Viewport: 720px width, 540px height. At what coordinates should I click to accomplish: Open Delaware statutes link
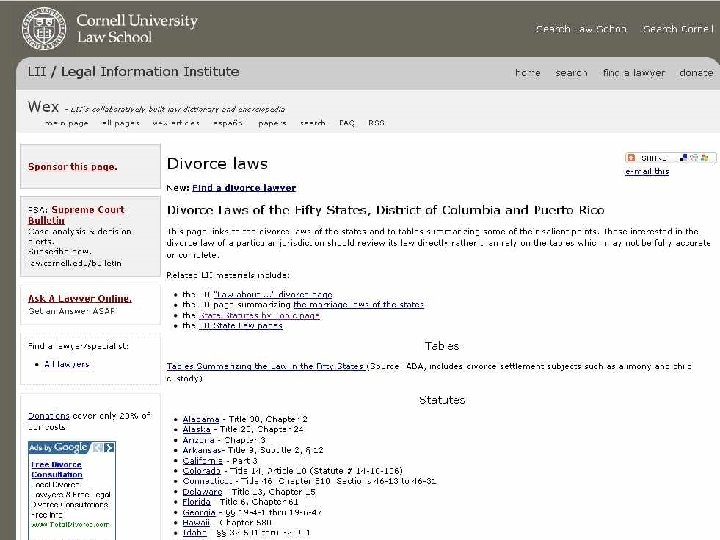click(x=202, y=492)
